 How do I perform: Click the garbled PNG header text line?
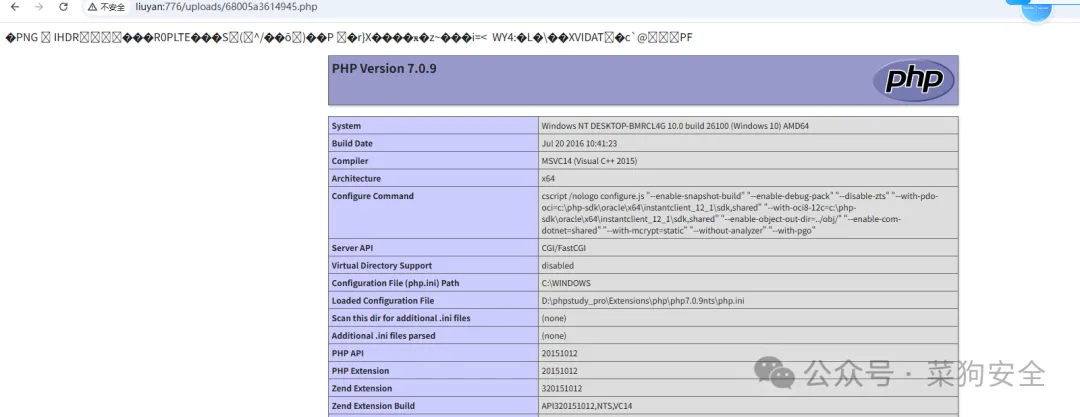point(348,38)
